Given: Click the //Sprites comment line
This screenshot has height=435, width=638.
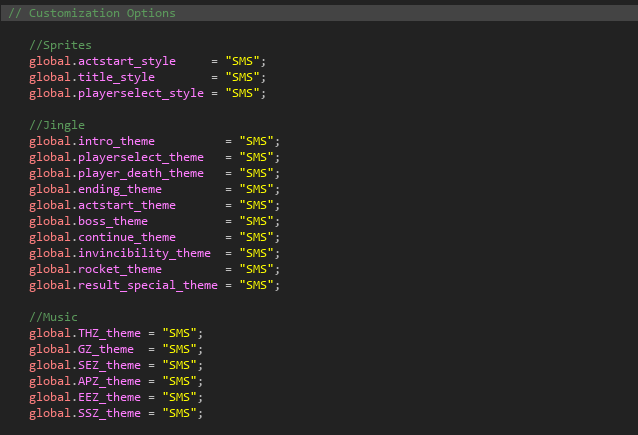Looking at the screenshot, I should click(60, 46).
